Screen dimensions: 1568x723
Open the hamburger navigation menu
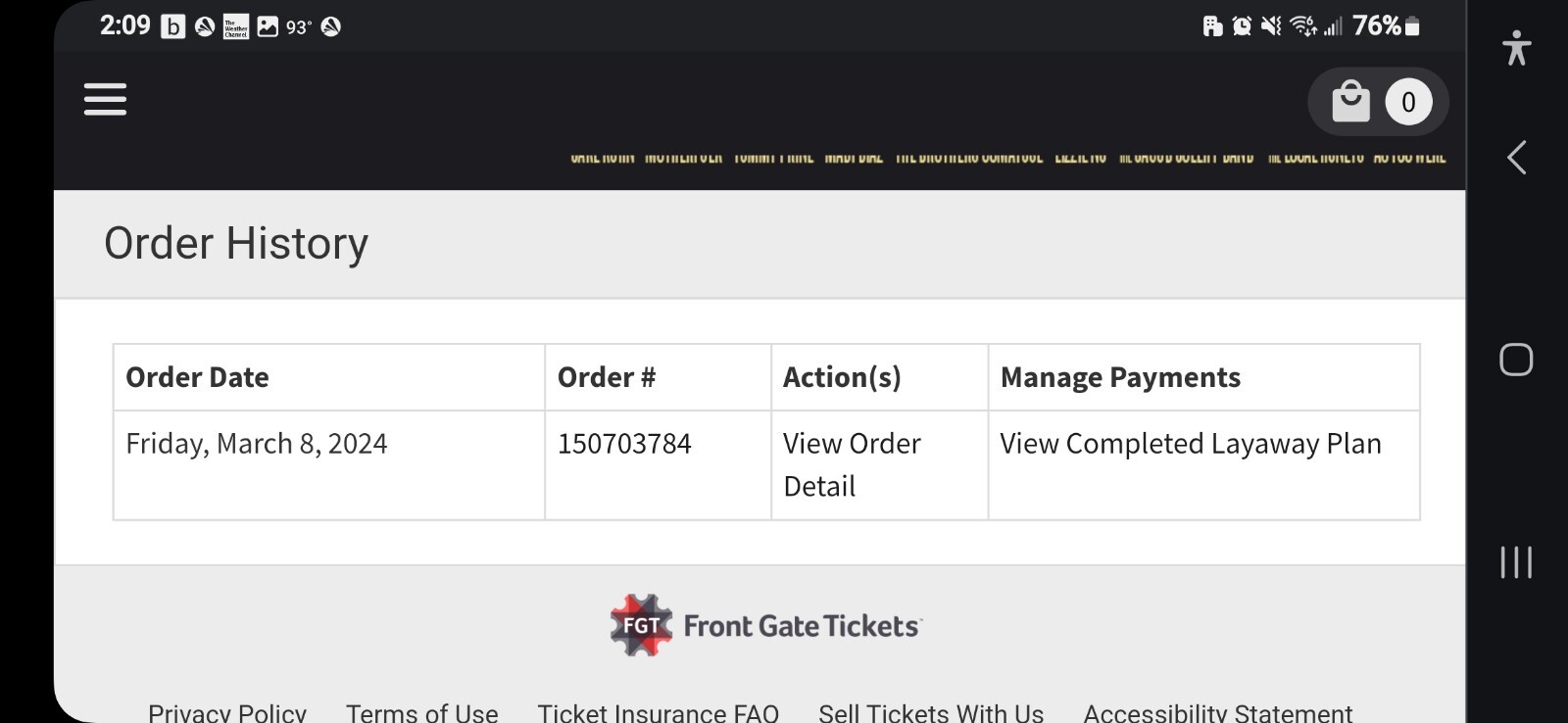tap(105, 99)
